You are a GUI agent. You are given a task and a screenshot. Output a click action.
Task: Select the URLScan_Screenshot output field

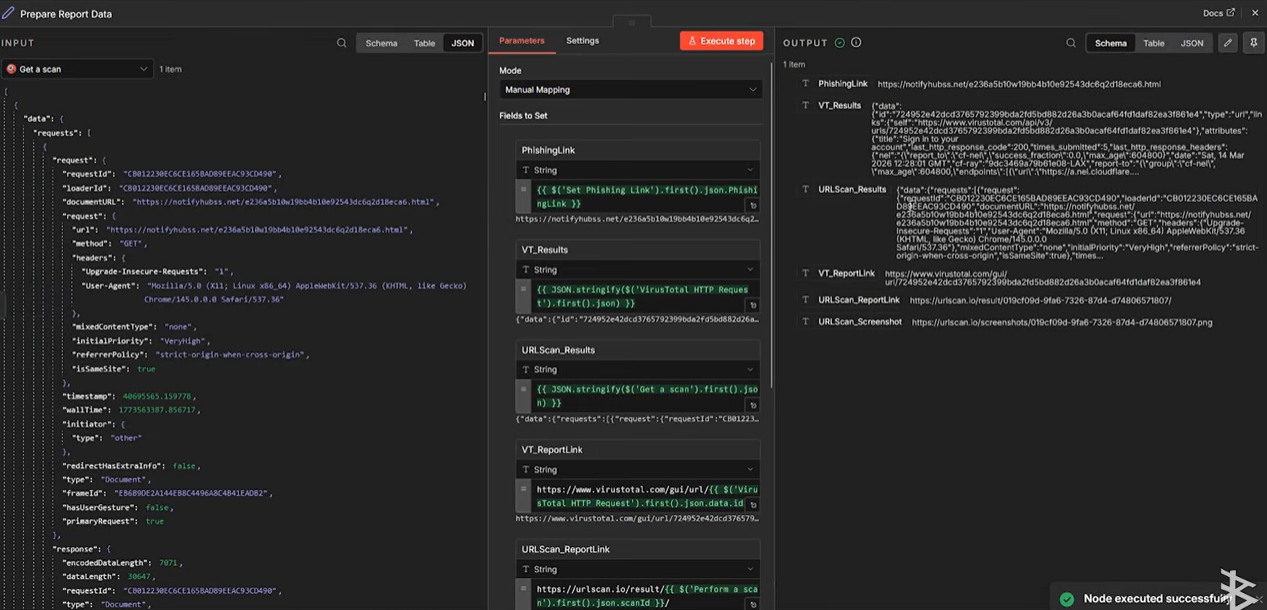tap(860, 322)
